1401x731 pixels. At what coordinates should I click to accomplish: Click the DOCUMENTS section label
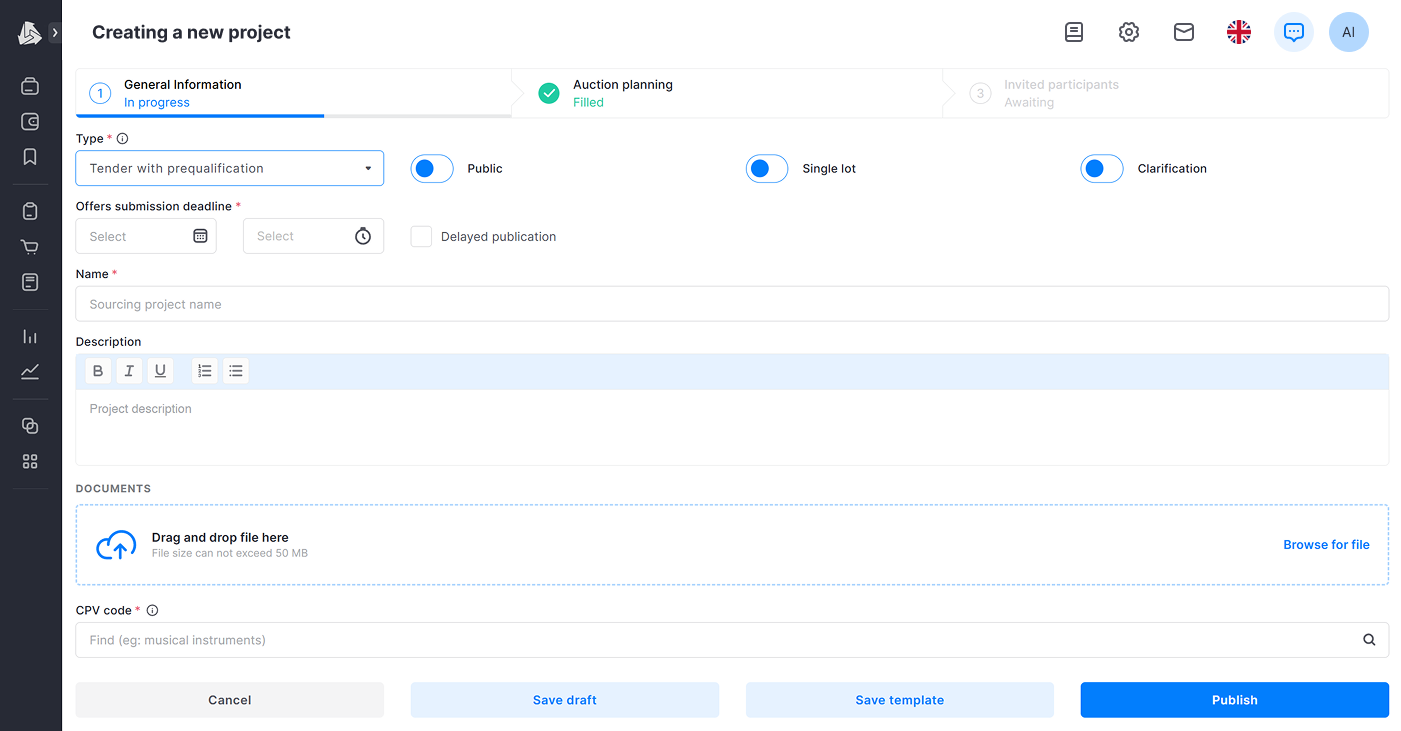(113, 489)
